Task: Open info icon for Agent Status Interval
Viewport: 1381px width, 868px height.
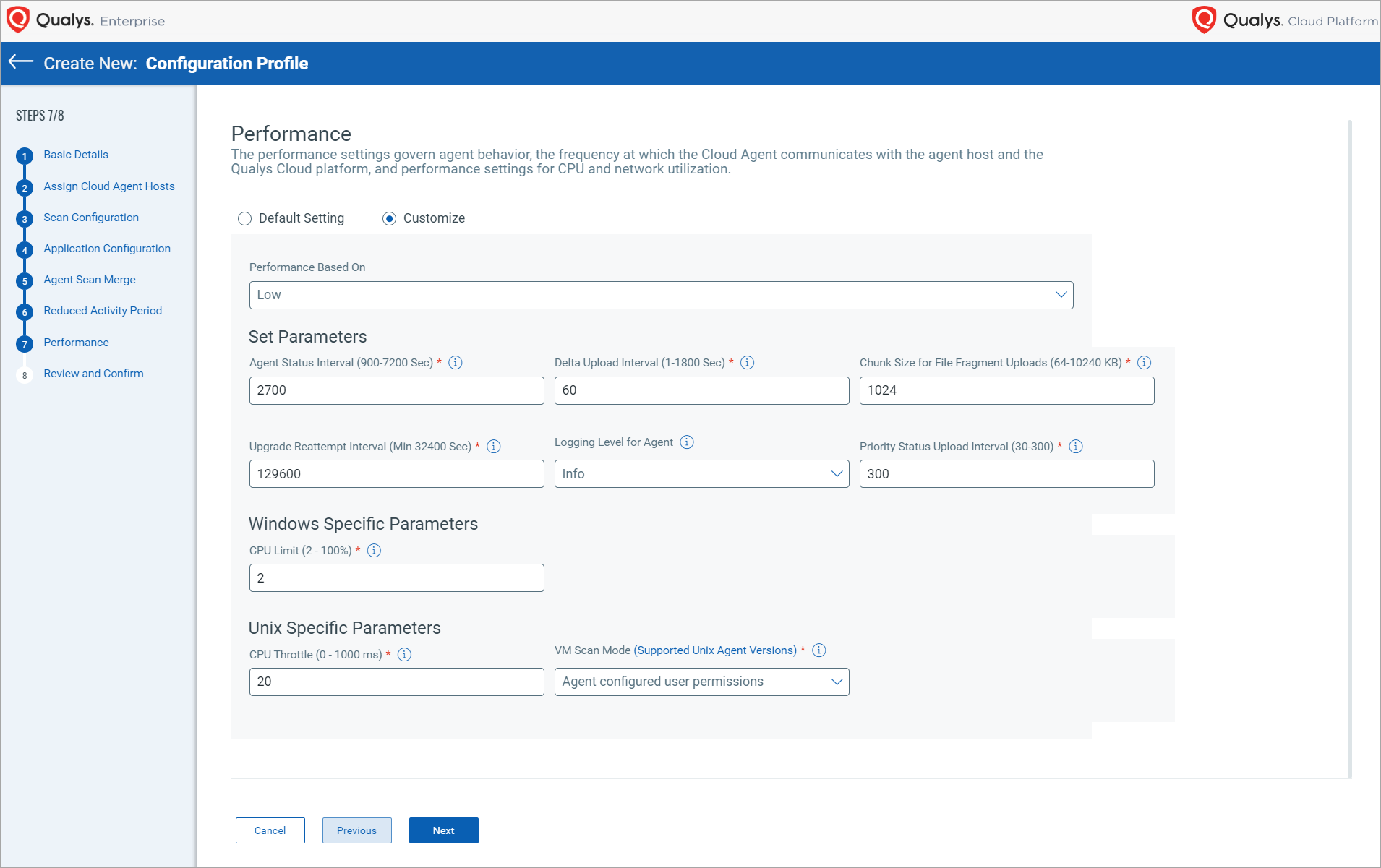Action: (456, 363)
